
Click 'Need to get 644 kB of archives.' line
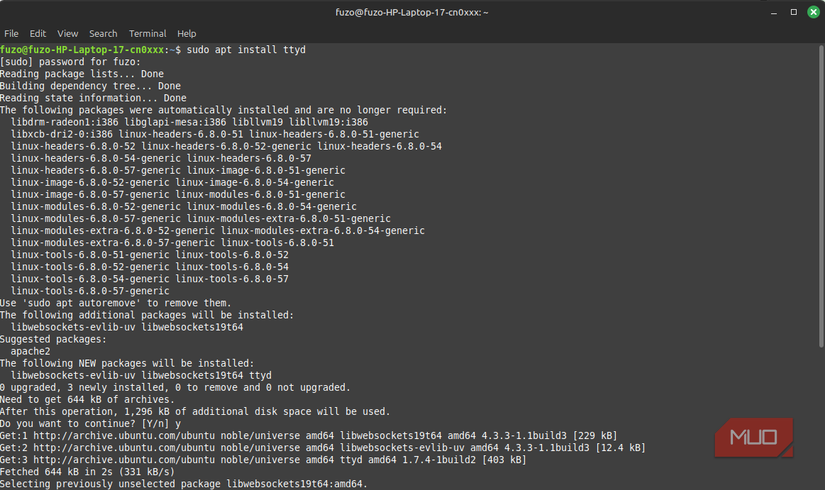87,400
